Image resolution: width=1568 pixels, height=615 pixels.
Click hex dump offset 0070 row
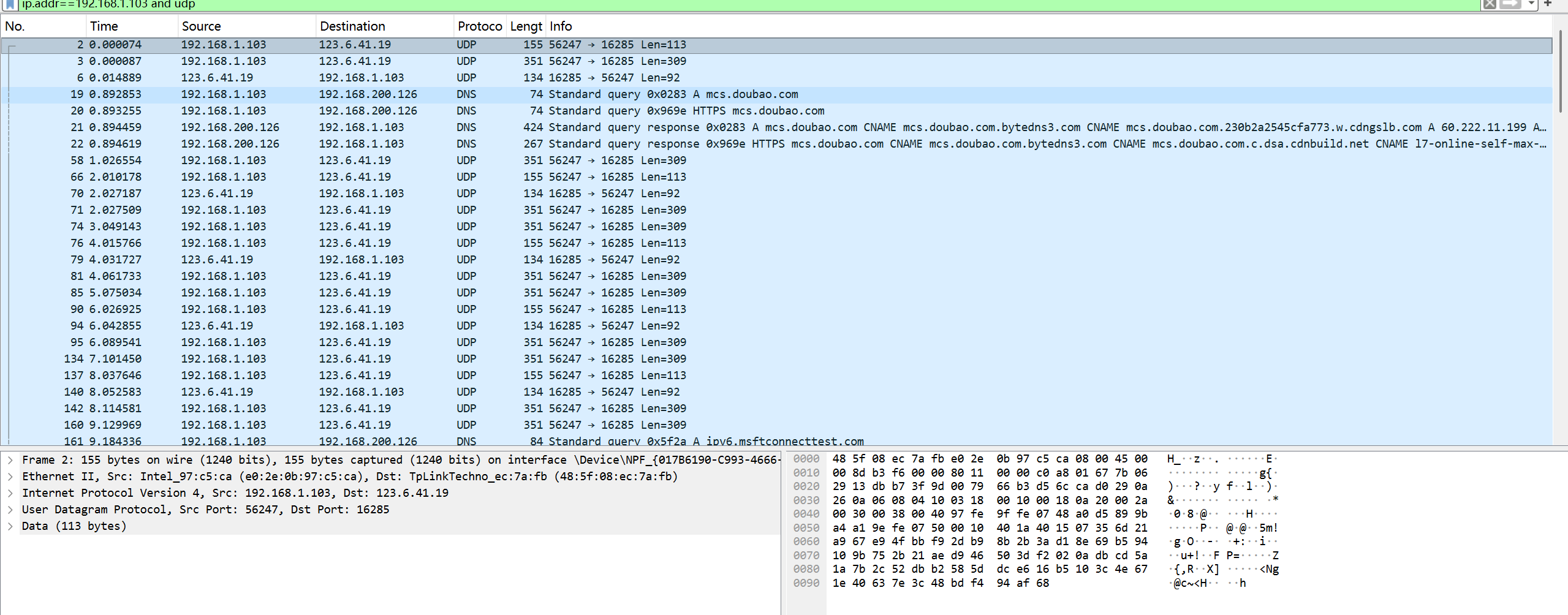[x=1036, y=556]
